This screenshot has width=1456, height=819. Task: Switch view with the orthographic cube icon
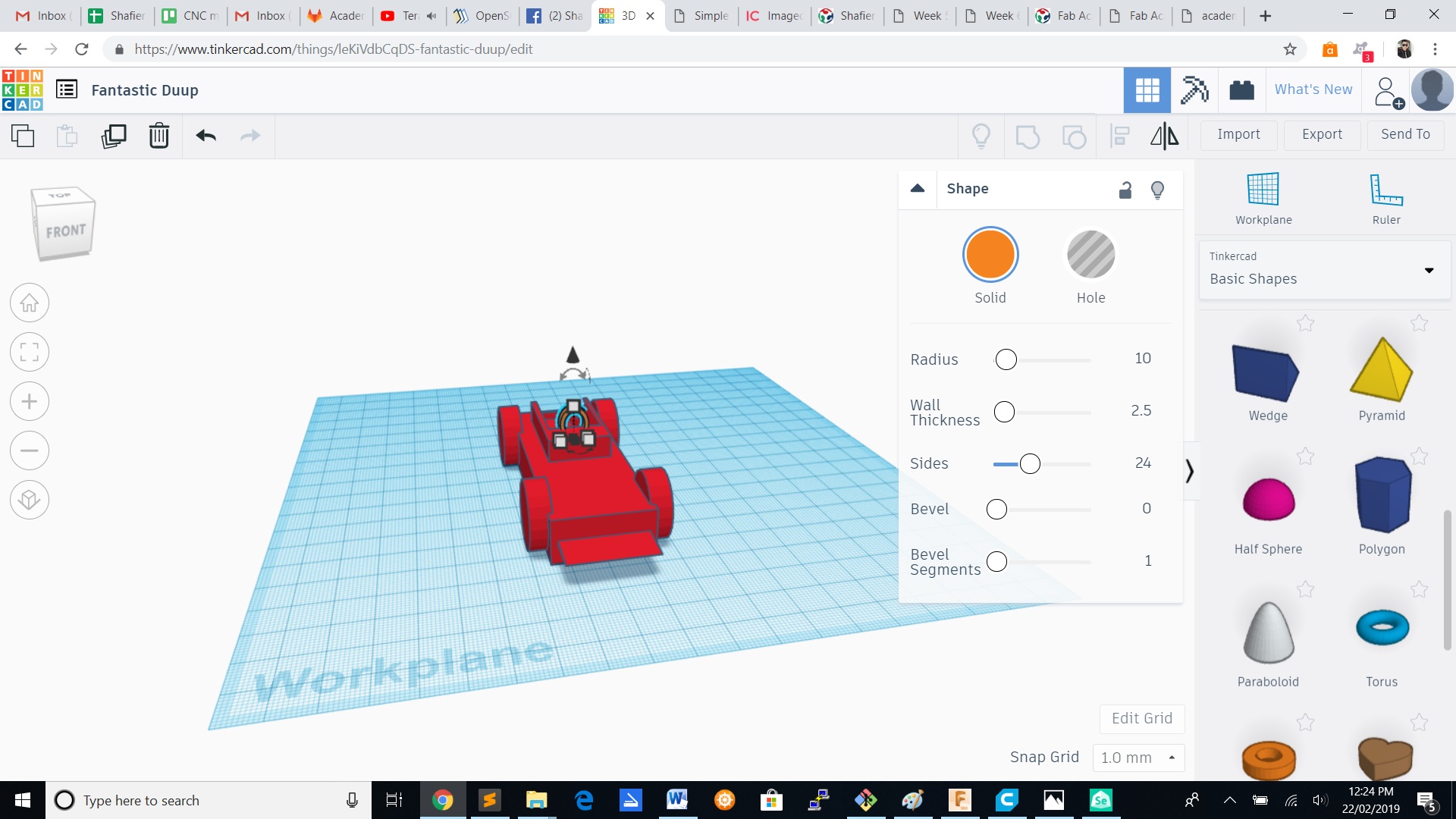(30, 500)
